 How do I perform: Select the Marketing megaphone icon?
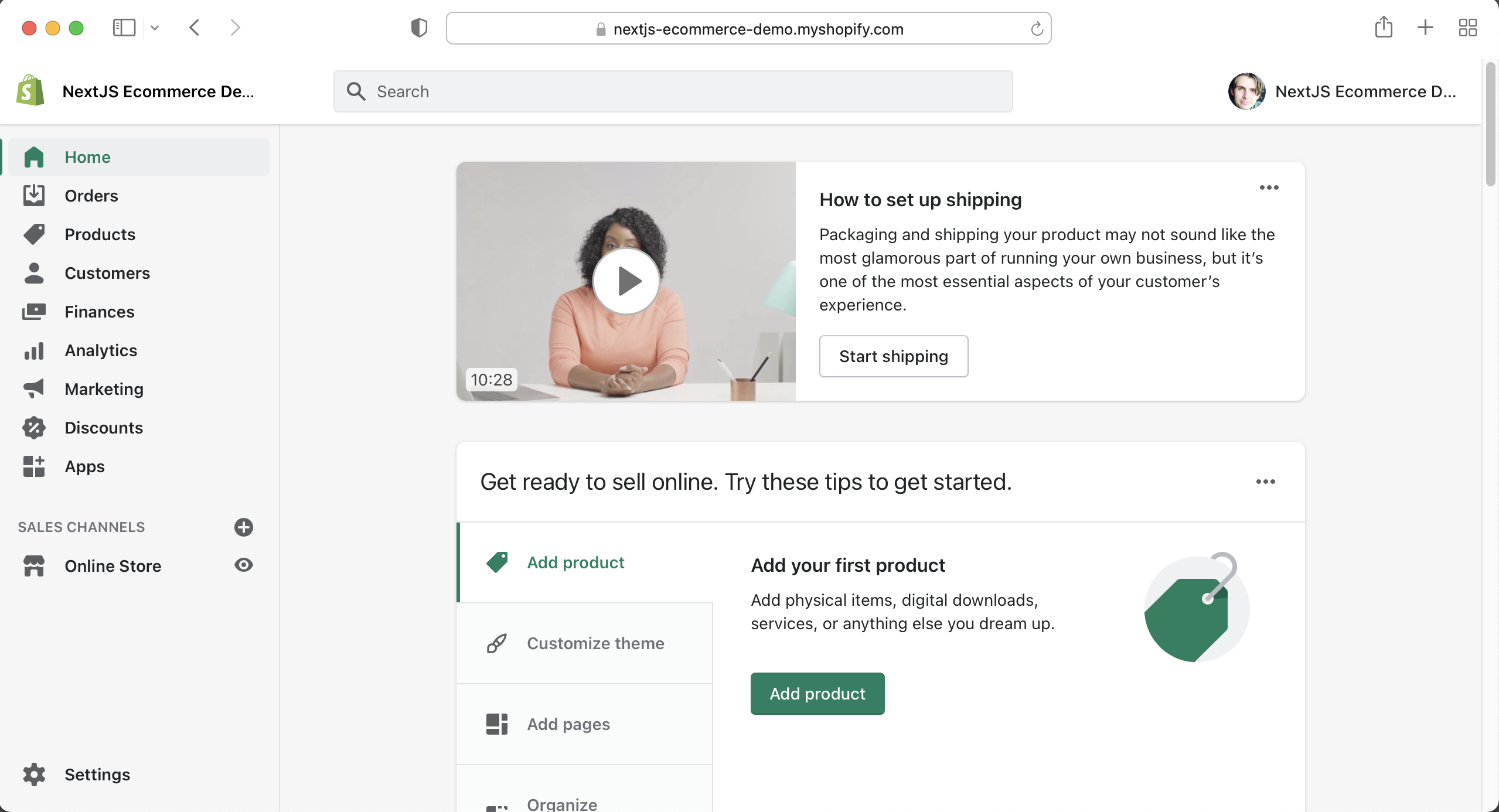point(34,389)
